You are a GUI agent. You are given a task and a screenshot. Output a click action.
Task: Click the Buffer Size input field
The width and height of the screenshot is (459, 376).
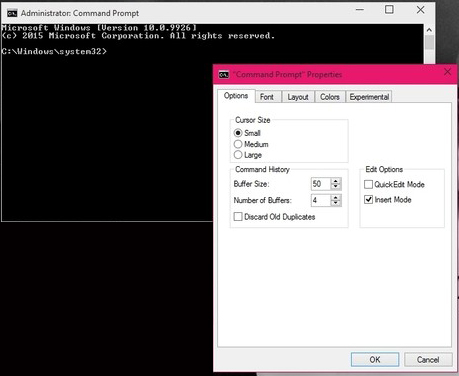pyautogui.click(x=321, y=184)
